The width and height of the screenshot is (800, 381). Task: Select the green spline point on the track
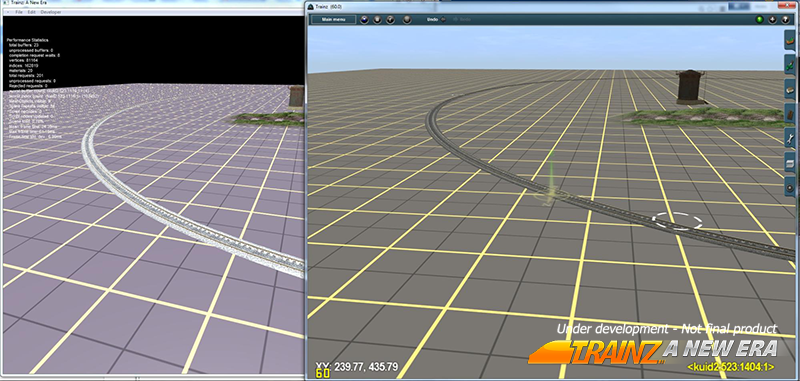click(x=550, y=194)
